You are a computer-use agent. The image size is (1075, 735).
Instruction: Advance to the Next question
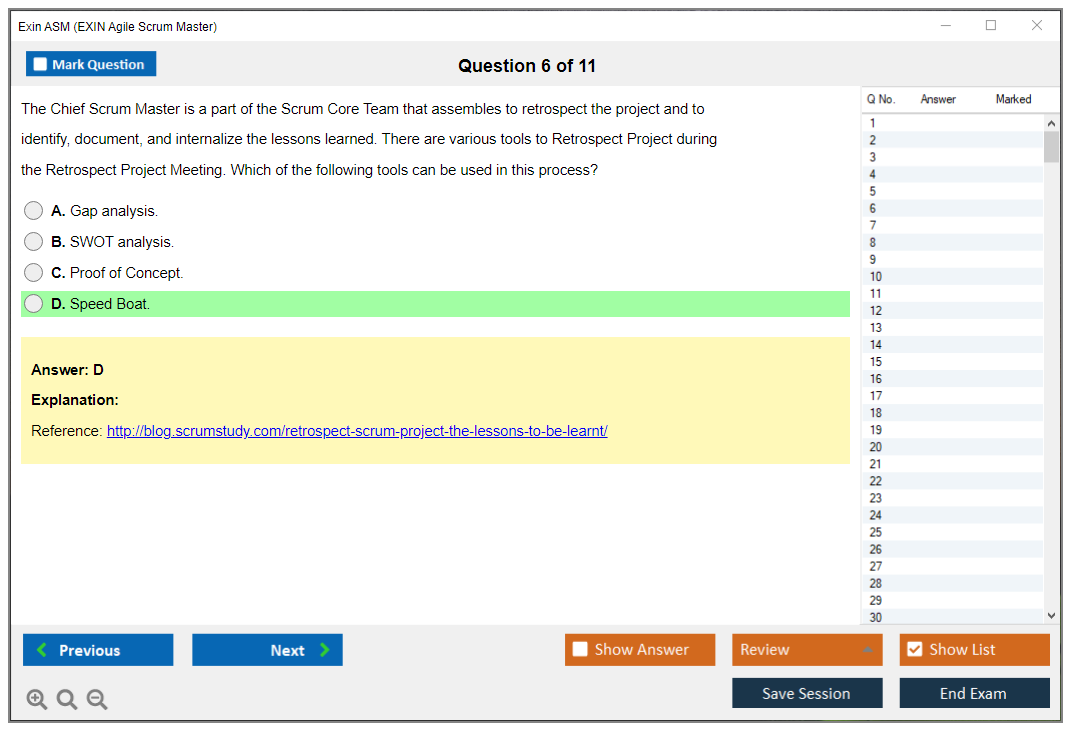267,650
